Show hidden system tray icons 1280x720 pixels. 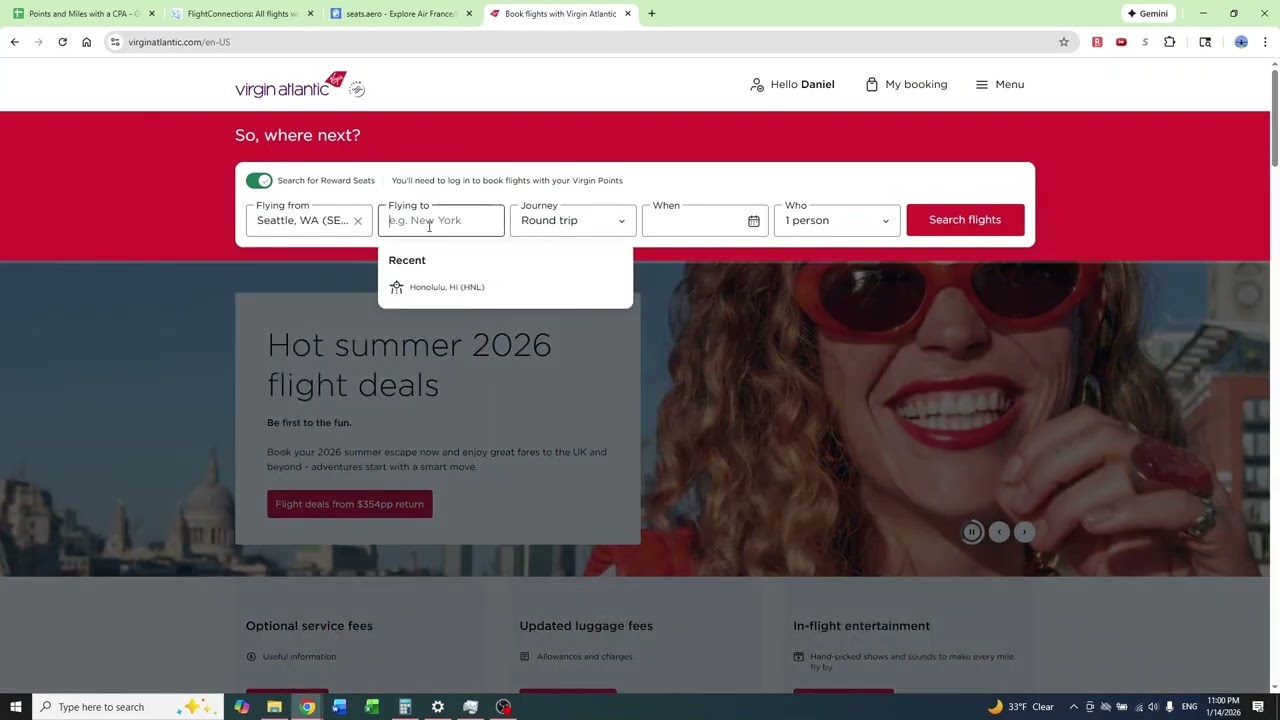(1074, 707)
